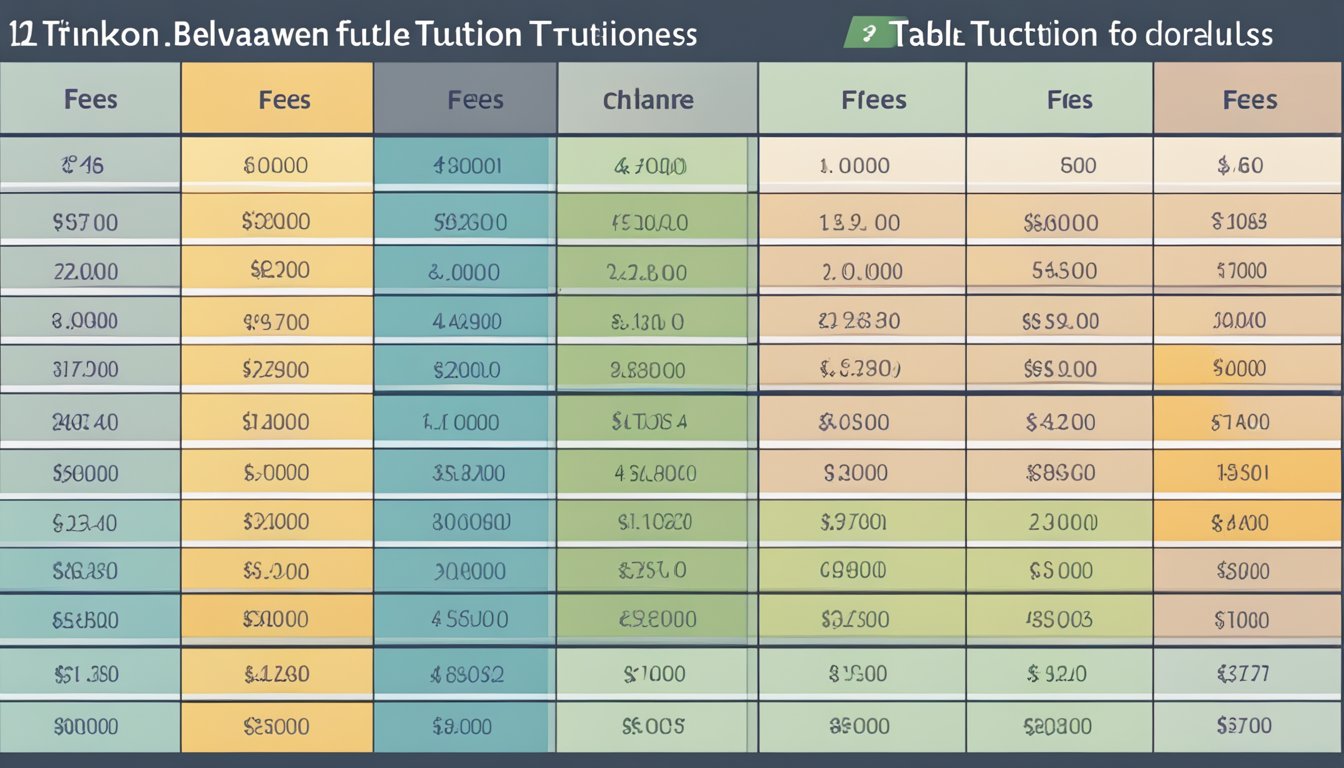Select the cell showing $3777
Viewport: 1344px width, 768px height.
(x=1243, y=673)
